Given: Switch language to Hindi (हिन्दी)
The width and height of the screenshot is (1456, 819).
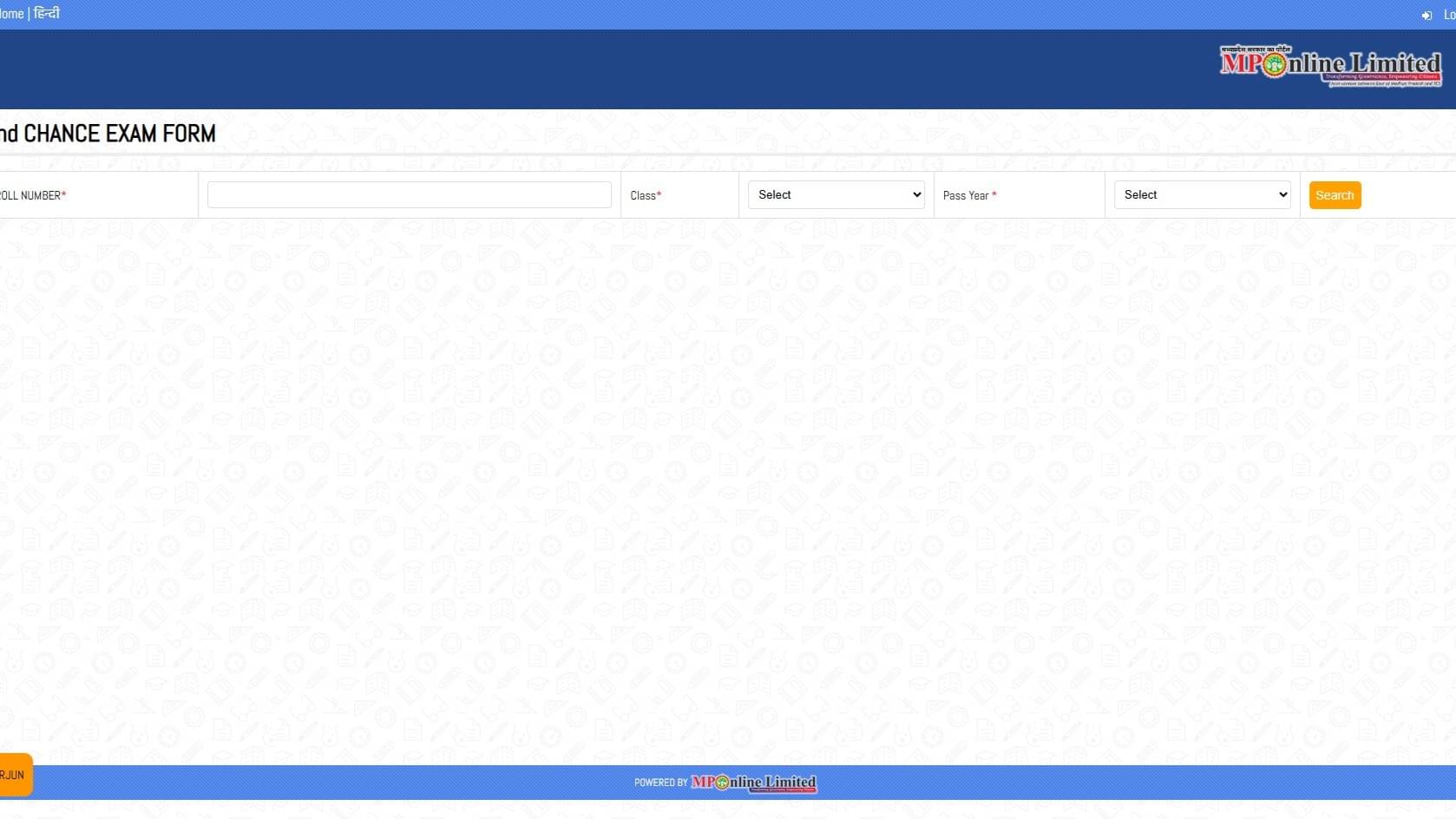Looking at the screenshot, I should point(46,14).
